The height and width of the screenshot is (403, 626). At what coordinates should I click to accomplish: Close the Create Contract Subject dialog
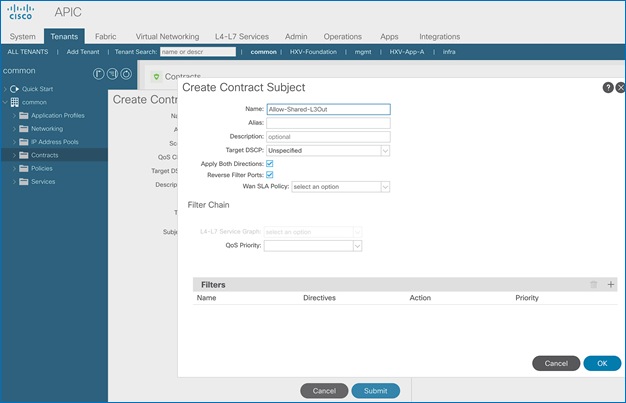click(x=620, y=87)
